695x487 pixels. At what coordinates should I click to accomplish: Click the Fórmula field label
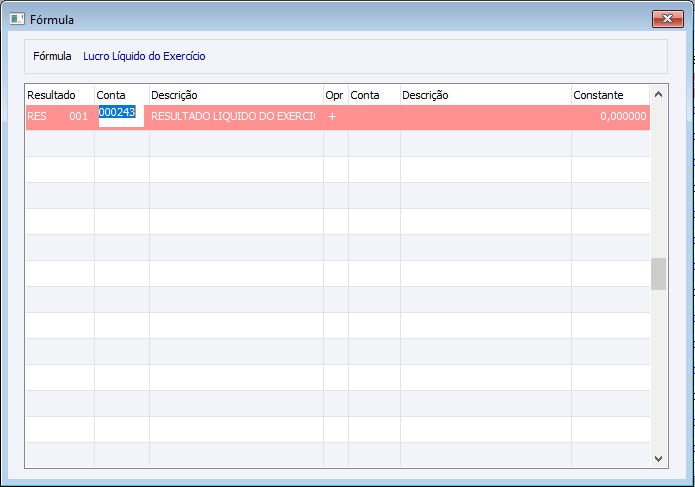[x=52, y=56]
